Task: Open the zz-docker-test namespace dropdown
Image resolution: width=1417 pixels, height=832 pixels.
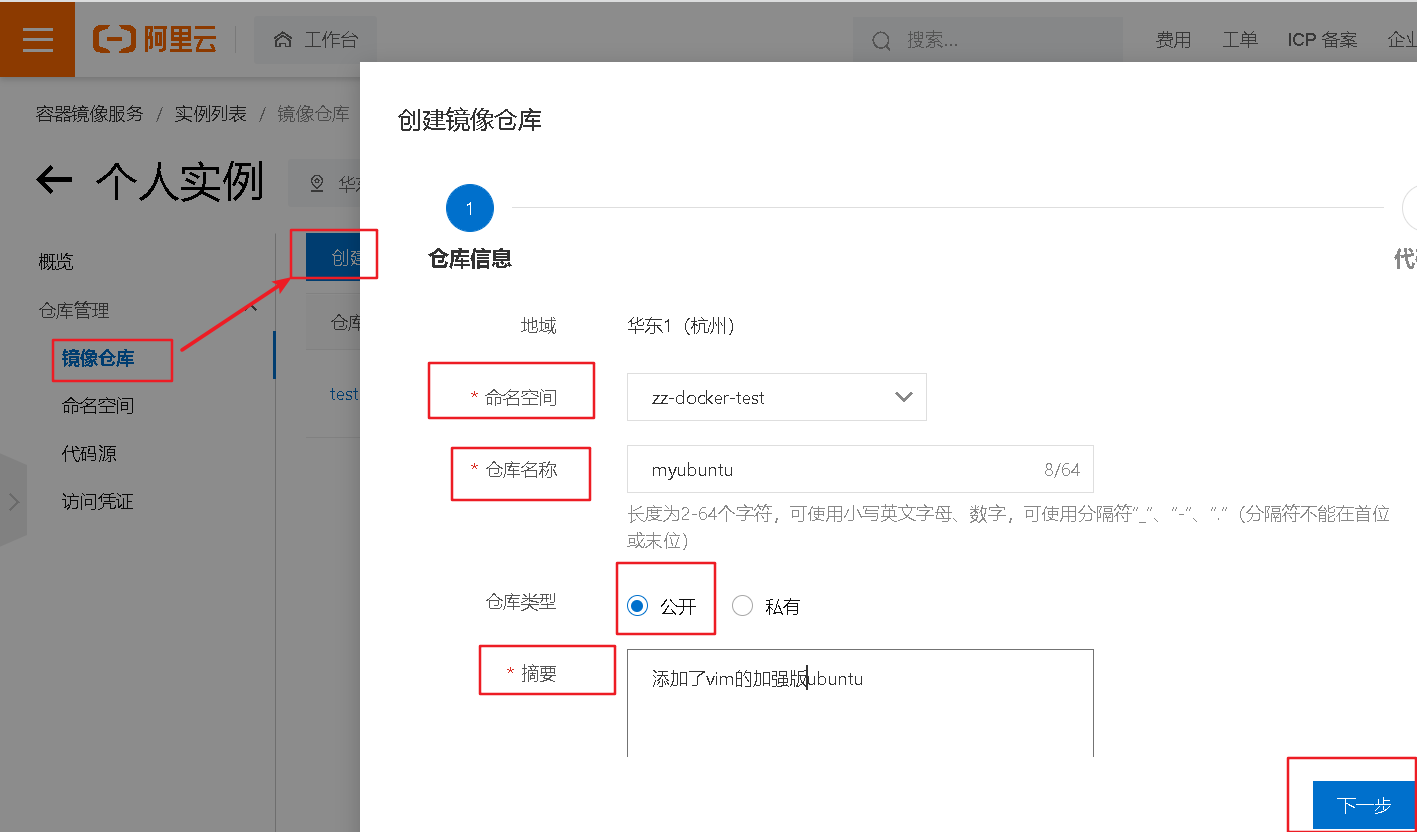Action: click(777, 397)
